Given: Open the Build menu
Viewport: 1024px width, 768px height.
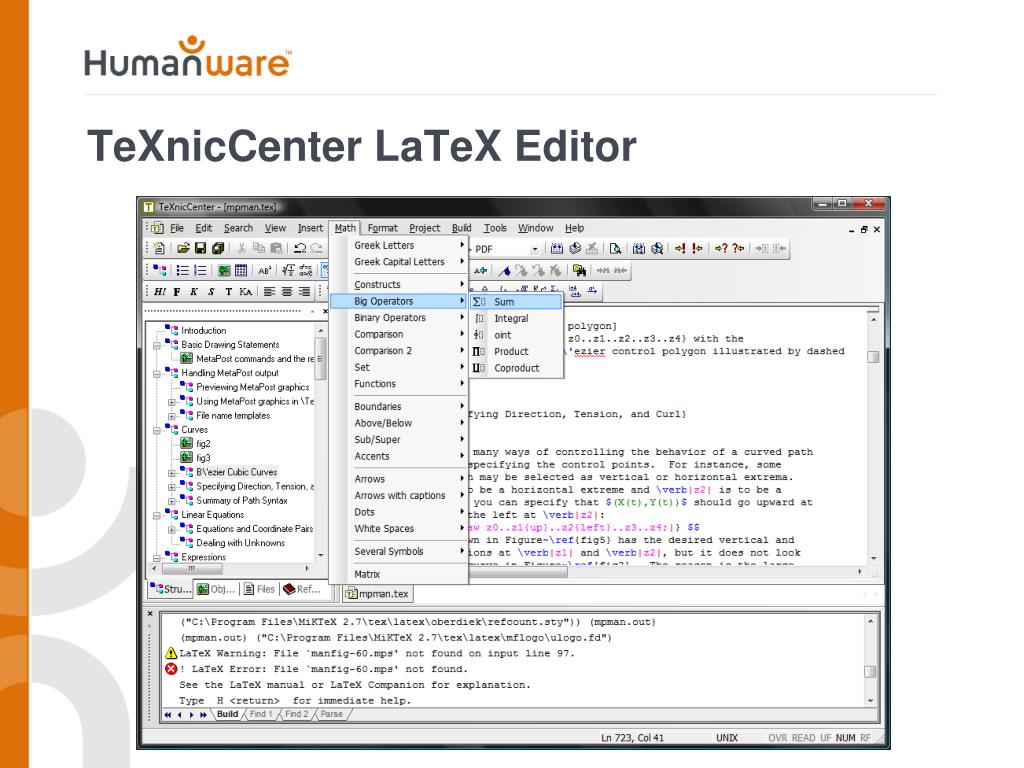Looking at the screenshot, I should point(461,228).
